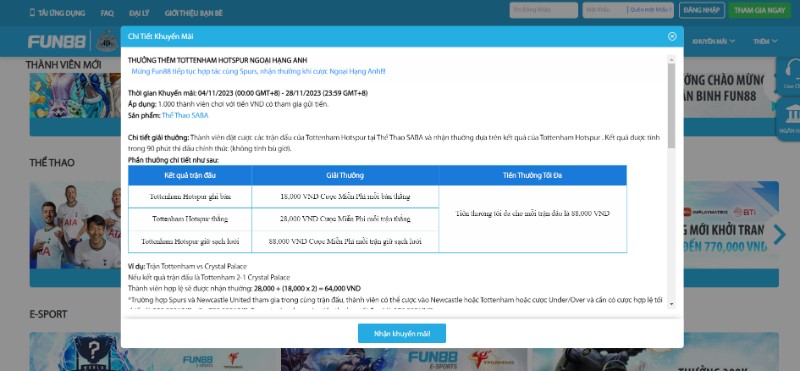Screen dimensions: 800x371
Task: Open the bank icon on right sidebar
Action: click(x=792, y=114)
